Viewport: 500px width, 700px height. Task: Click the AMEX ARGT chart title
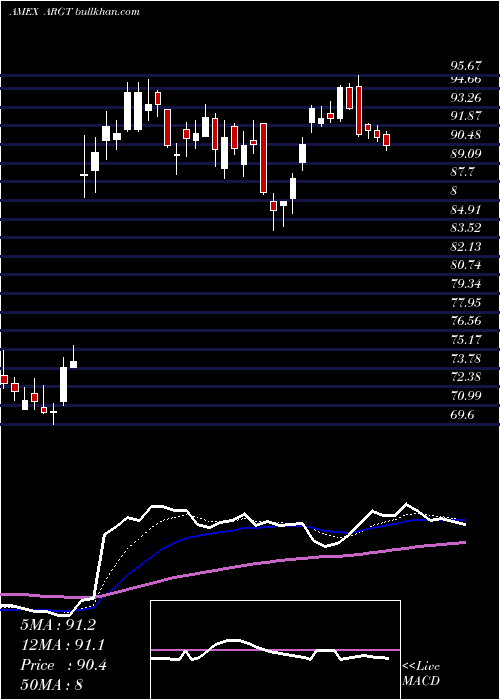click(74, 12)
